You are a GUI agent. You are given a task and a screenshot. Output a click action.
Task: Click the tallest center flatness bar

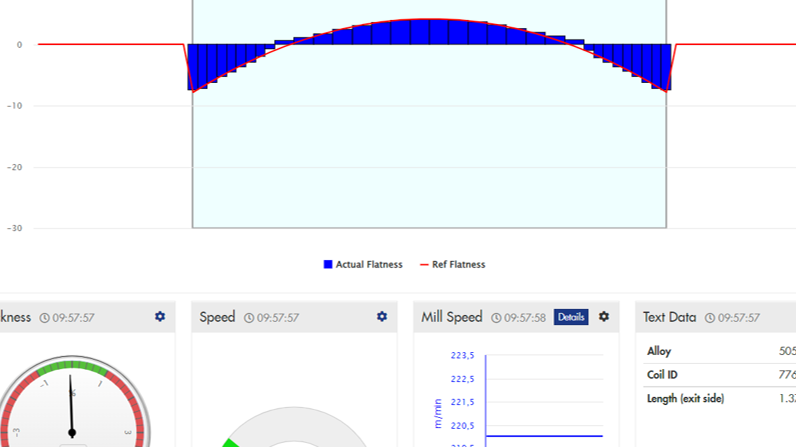(429, 31)
